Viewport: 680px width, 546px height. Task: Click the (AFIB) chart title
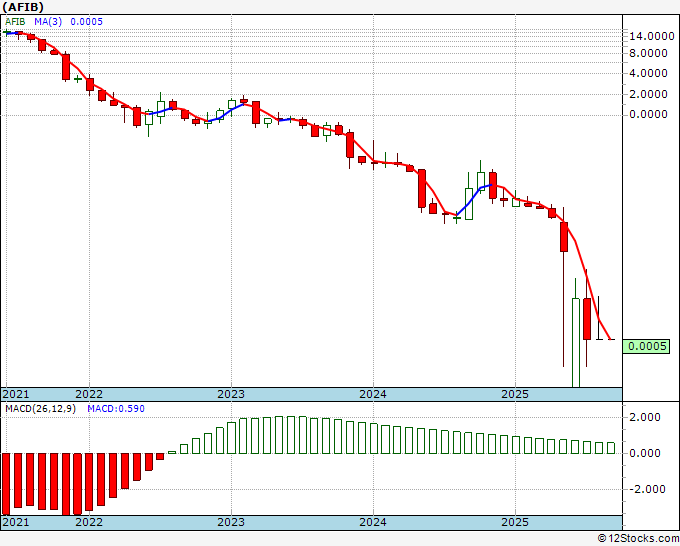point(23,7)
